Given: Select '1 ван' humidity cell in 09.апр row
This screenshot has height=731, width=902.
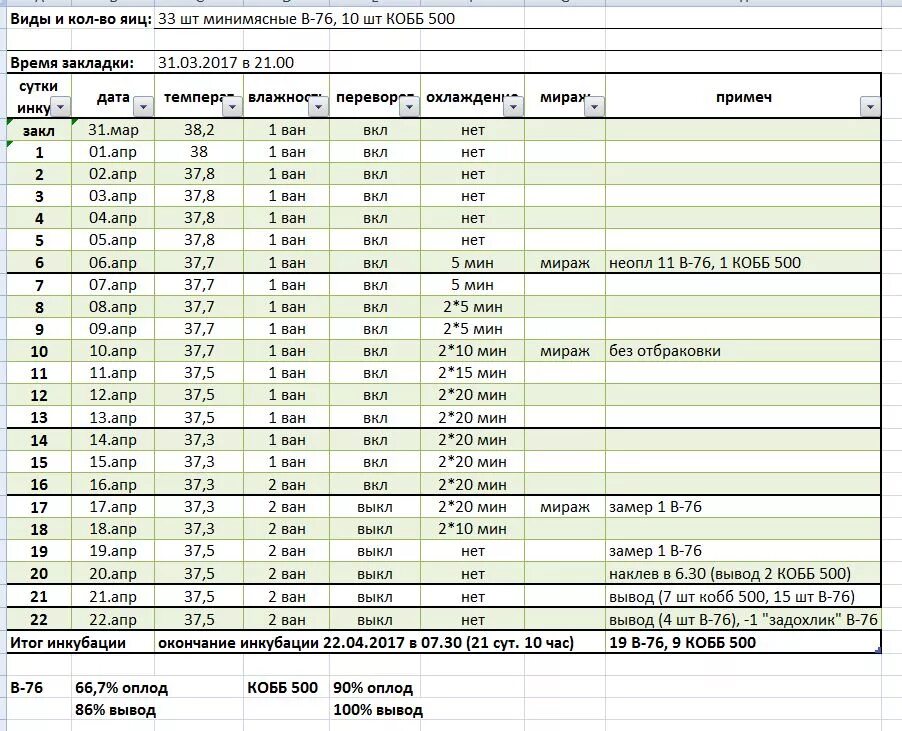Looking at the screenshot, I should click(286, 329).
